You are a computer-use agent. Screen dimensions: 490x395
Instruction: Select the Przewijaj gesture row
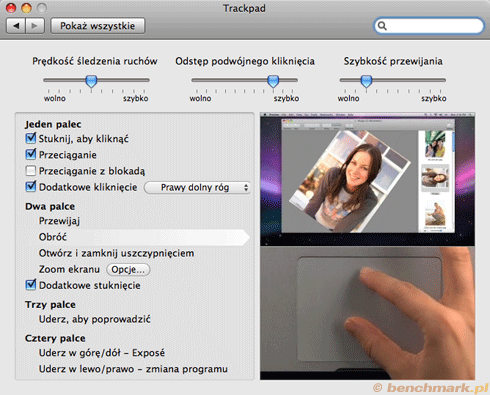click(x=59, y=221)
